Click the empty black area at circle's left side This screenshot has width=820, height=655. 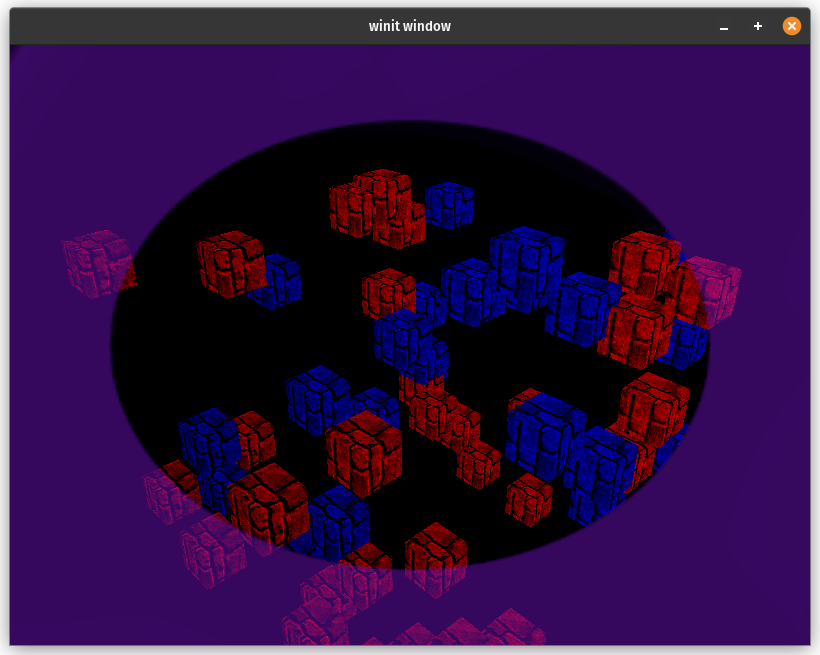150,350
